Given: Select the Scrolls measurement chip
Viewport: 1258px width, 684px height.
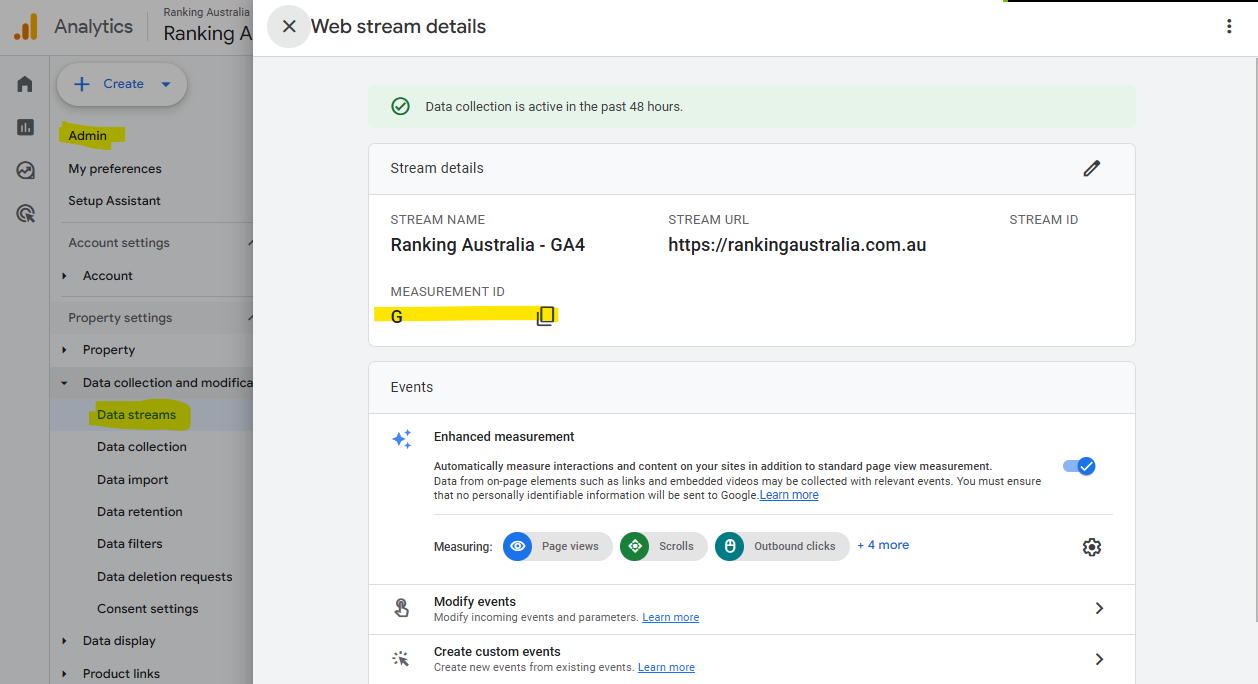Looking at the screenshot, I should [663, 546].
